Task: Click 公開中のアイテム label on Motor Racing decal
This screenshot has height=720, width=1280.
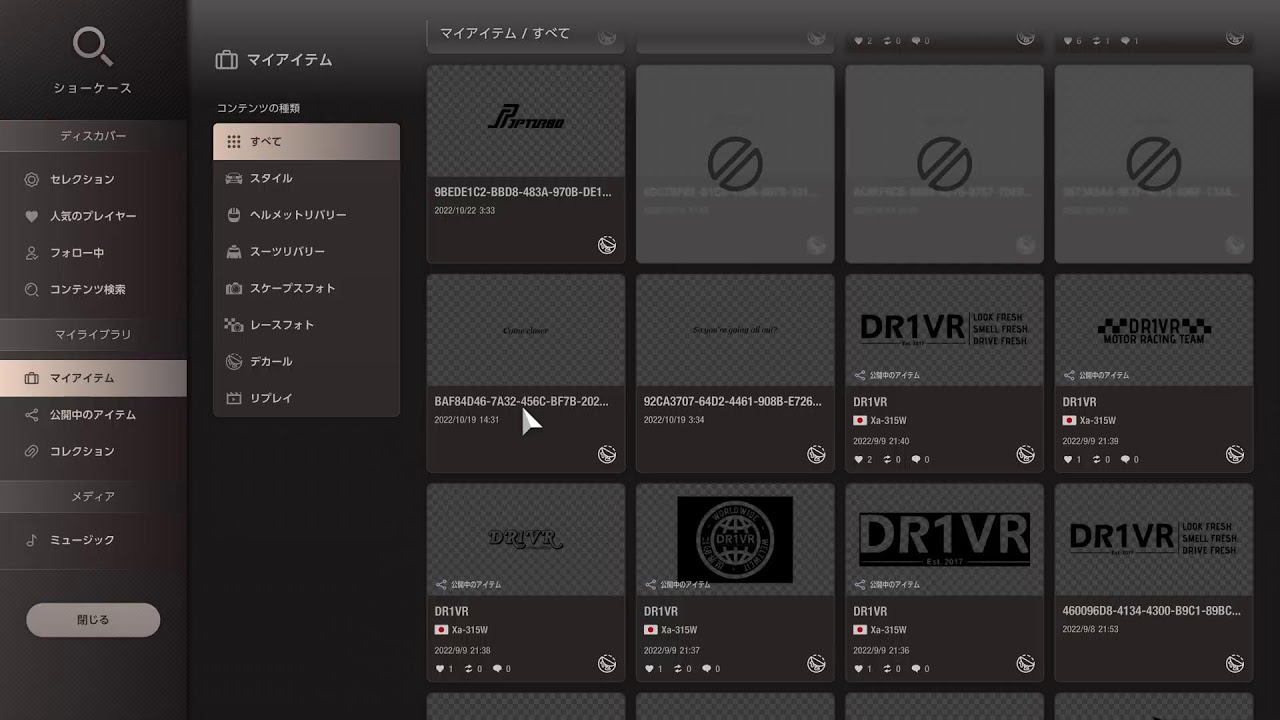Action: [x=1104, y=376]
